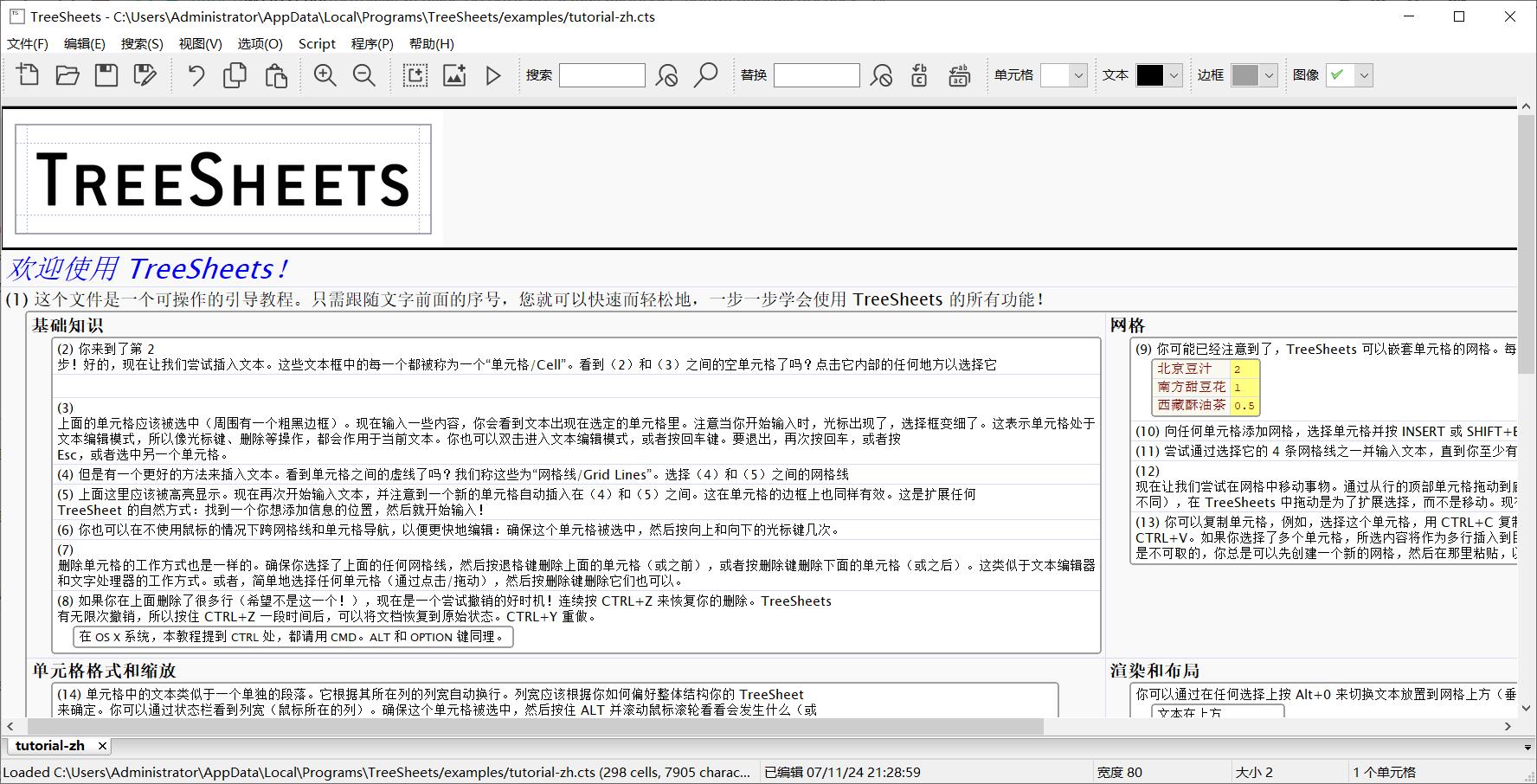Image resolution: width=1537 pixels, height=784 pixels.
Task: Open the tab list dropdown arrow at bottom right
Action: (x=1527, y=747)
